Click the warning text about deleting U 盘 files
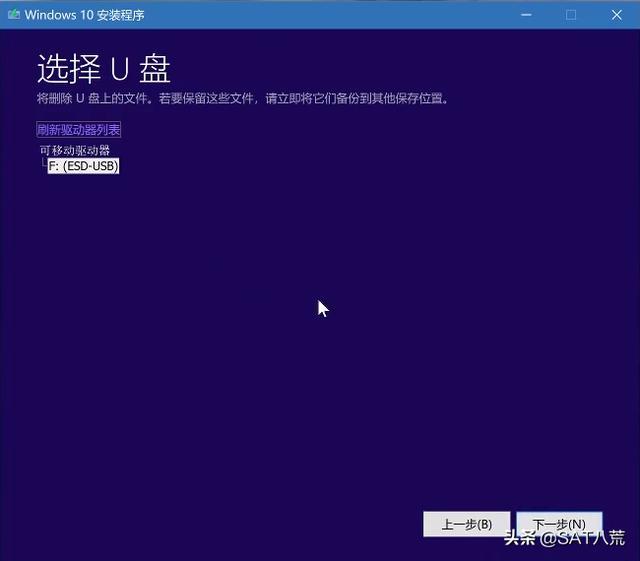Image resolution: width=640 pixels, height=561 pixels. 243,98
